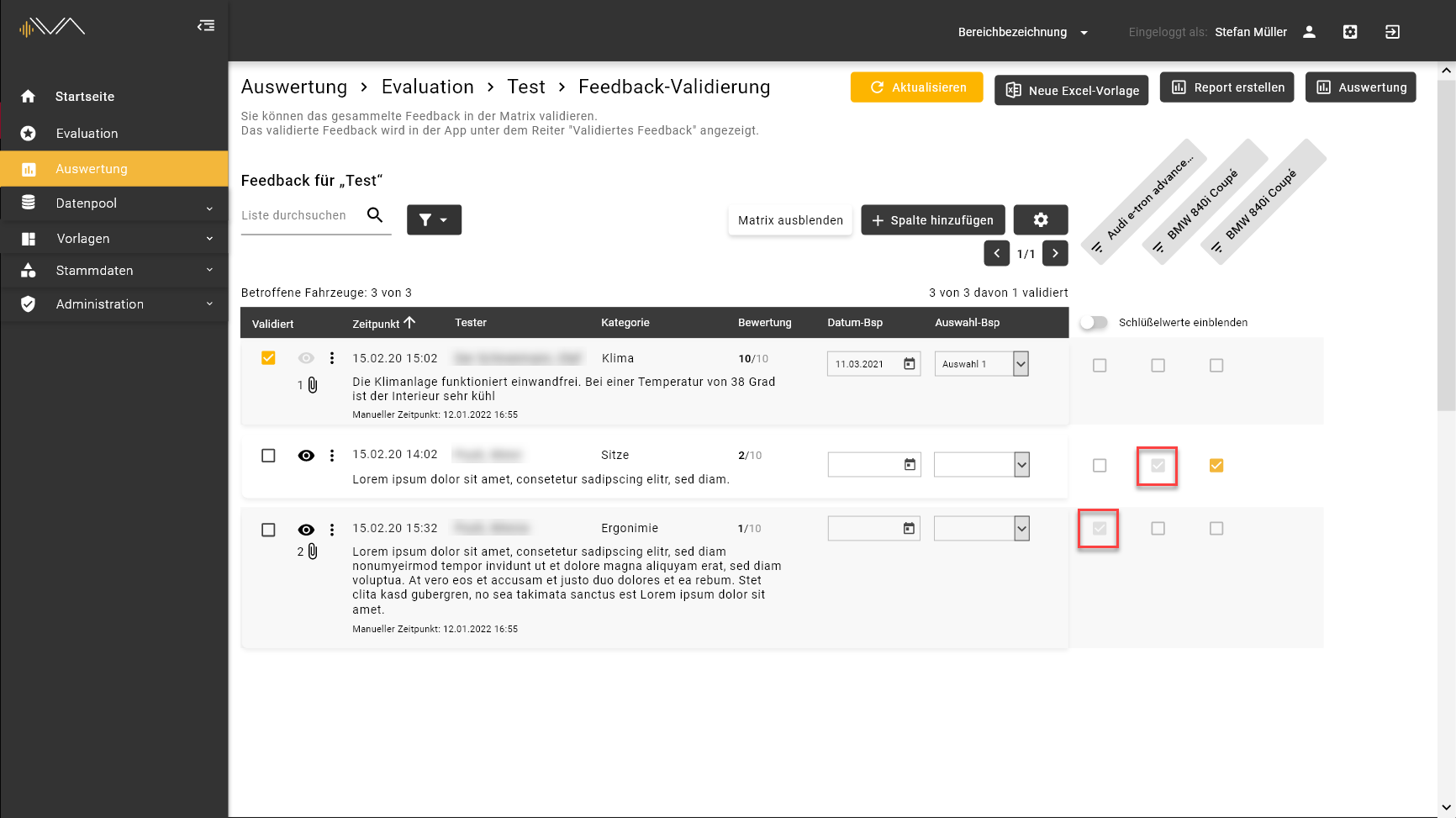Screen dimensions: 1456x818
Task: Open the filter dropdown button
Action: [434, 219]
